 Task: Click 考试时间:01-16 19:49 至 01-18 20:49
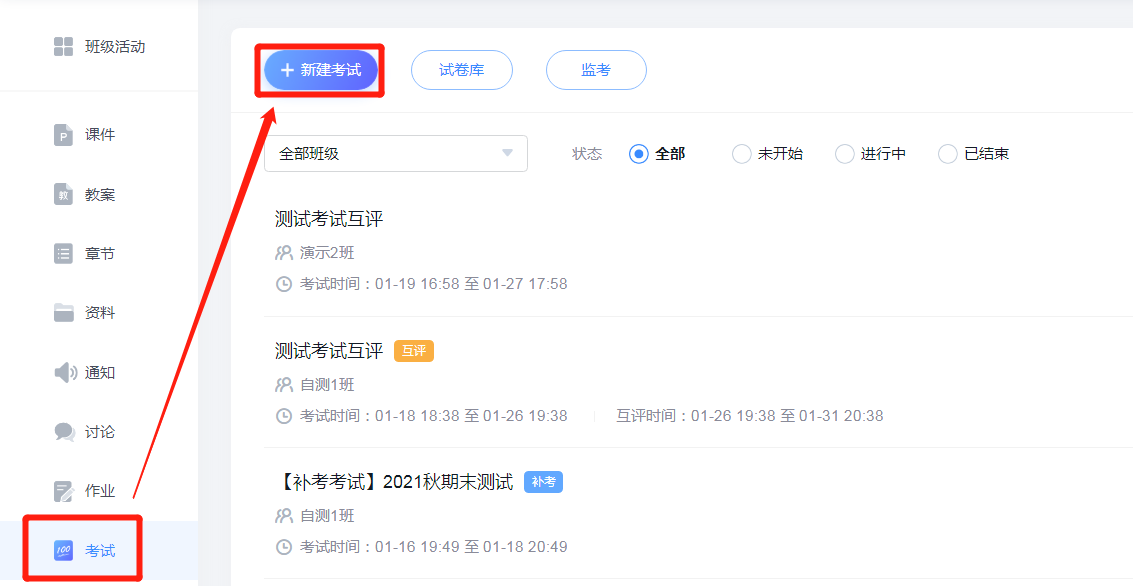point(434,547)
